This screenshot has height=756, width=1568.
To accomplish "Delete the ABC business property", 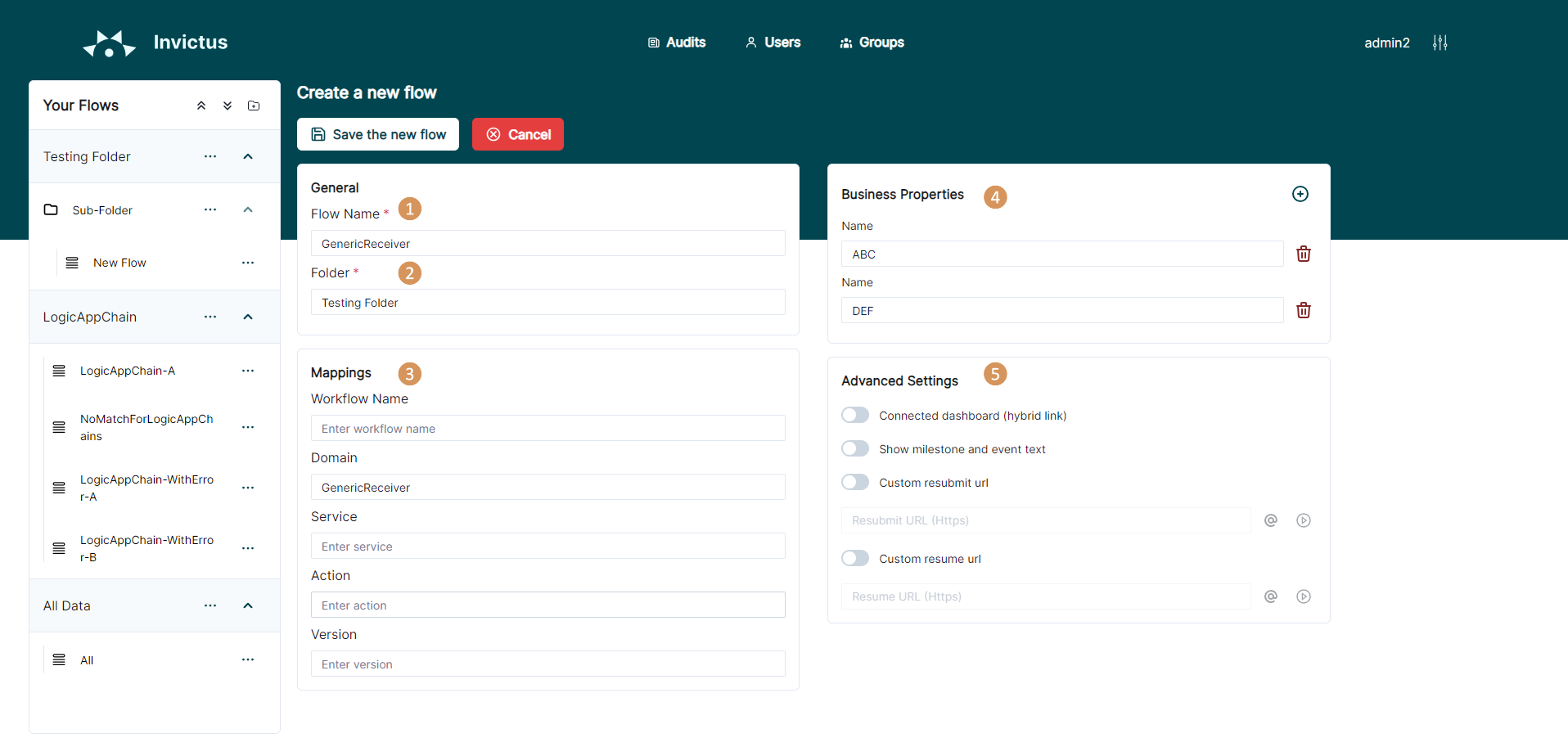I will [x=1303, y=254].
